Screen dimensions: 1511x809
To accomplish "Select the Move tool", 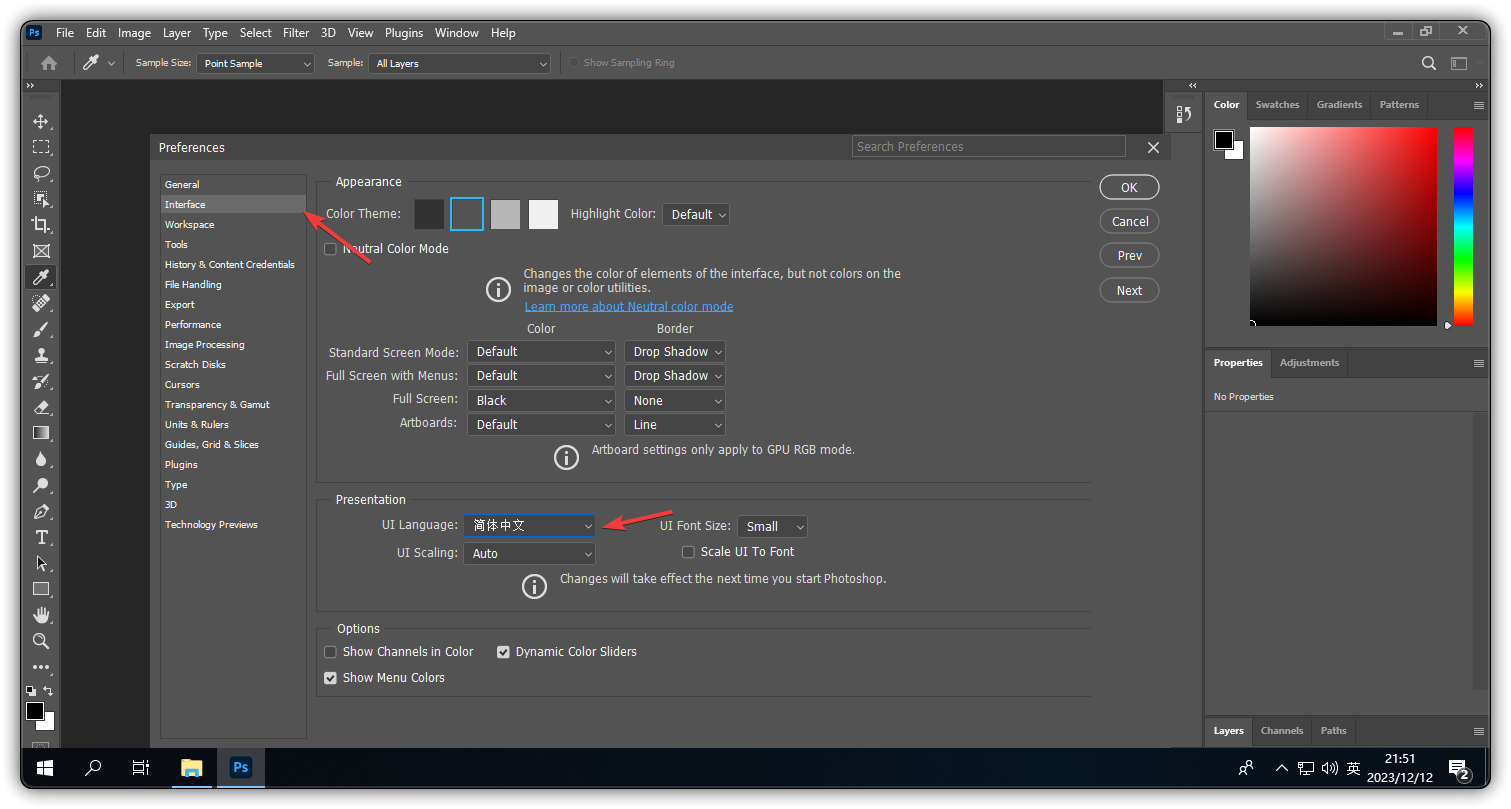I will pos(41,121).
